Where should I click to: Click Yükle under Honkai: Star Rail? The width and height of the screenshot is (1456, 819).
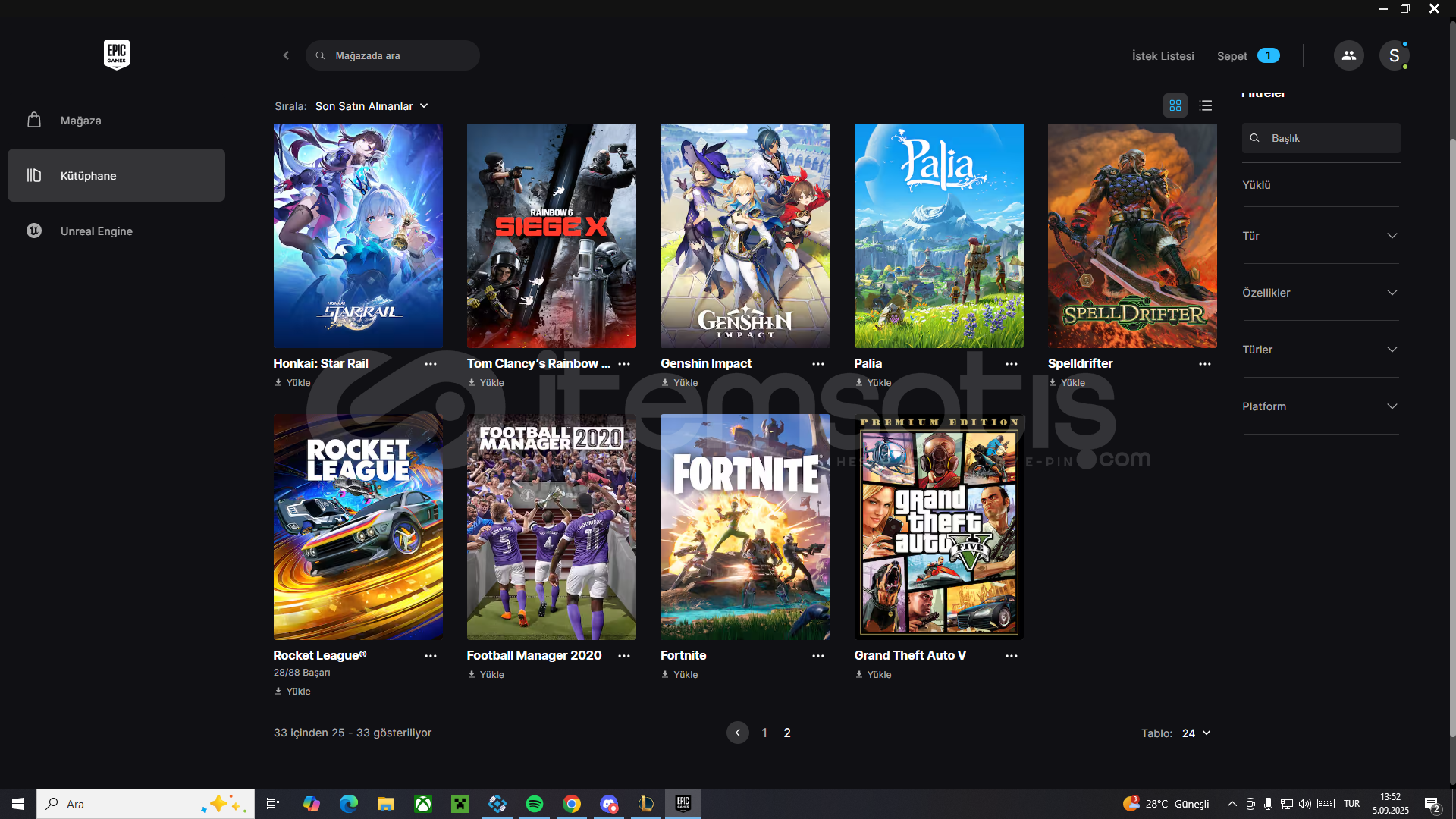[293, 383]
